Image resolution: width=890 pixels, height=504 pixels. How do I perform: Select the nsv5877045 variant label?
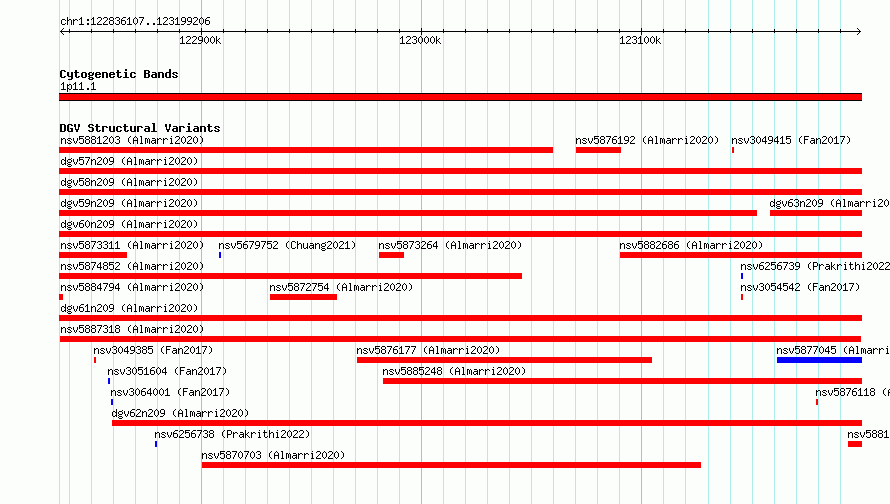pos(833,350)
